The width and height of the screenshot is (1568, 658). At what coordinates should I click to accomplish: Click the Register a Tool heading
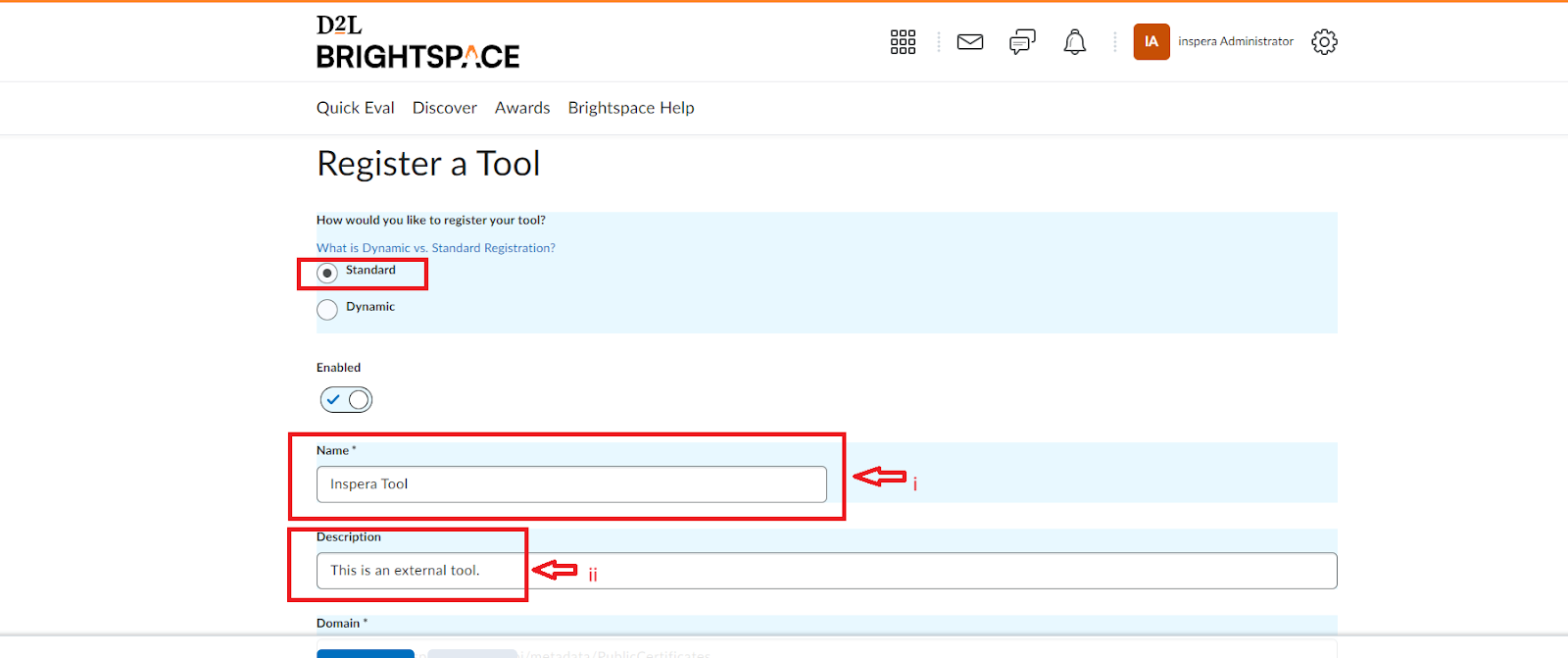point(428,164)
